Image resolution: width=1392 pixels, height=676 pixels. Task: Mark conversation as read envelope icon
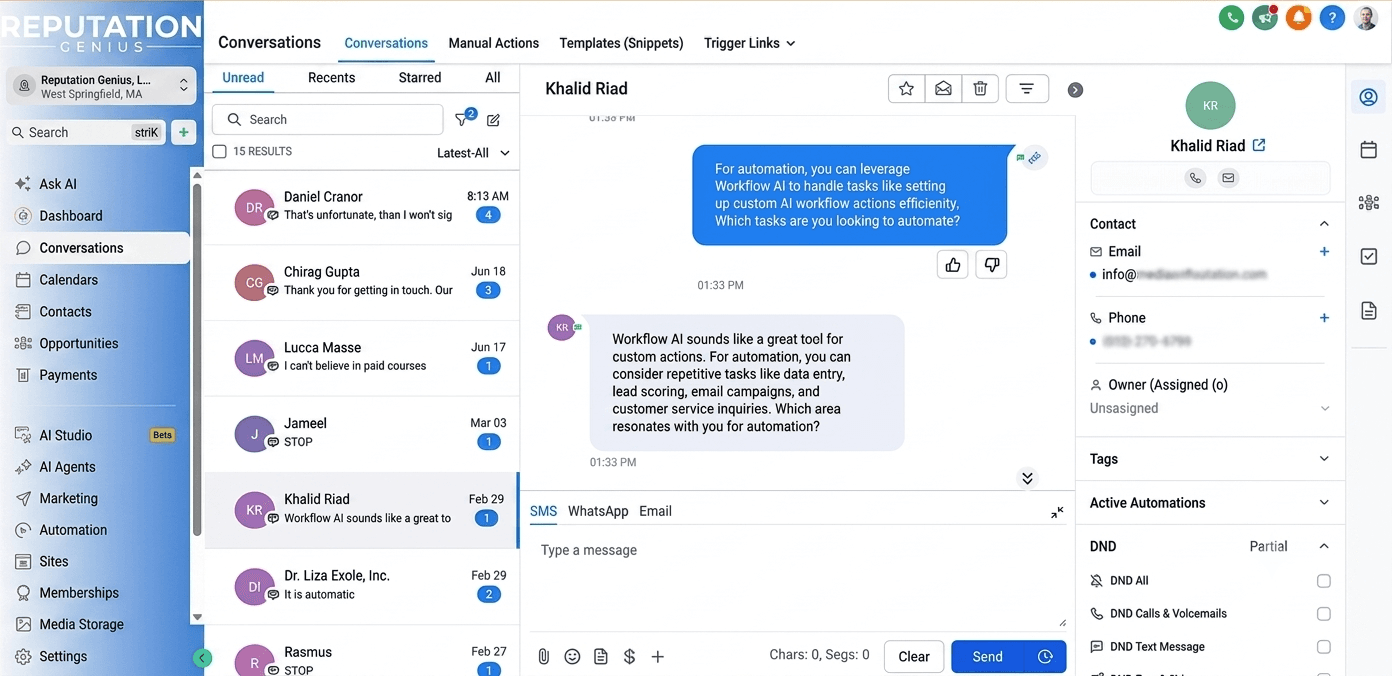coord(943,89)
